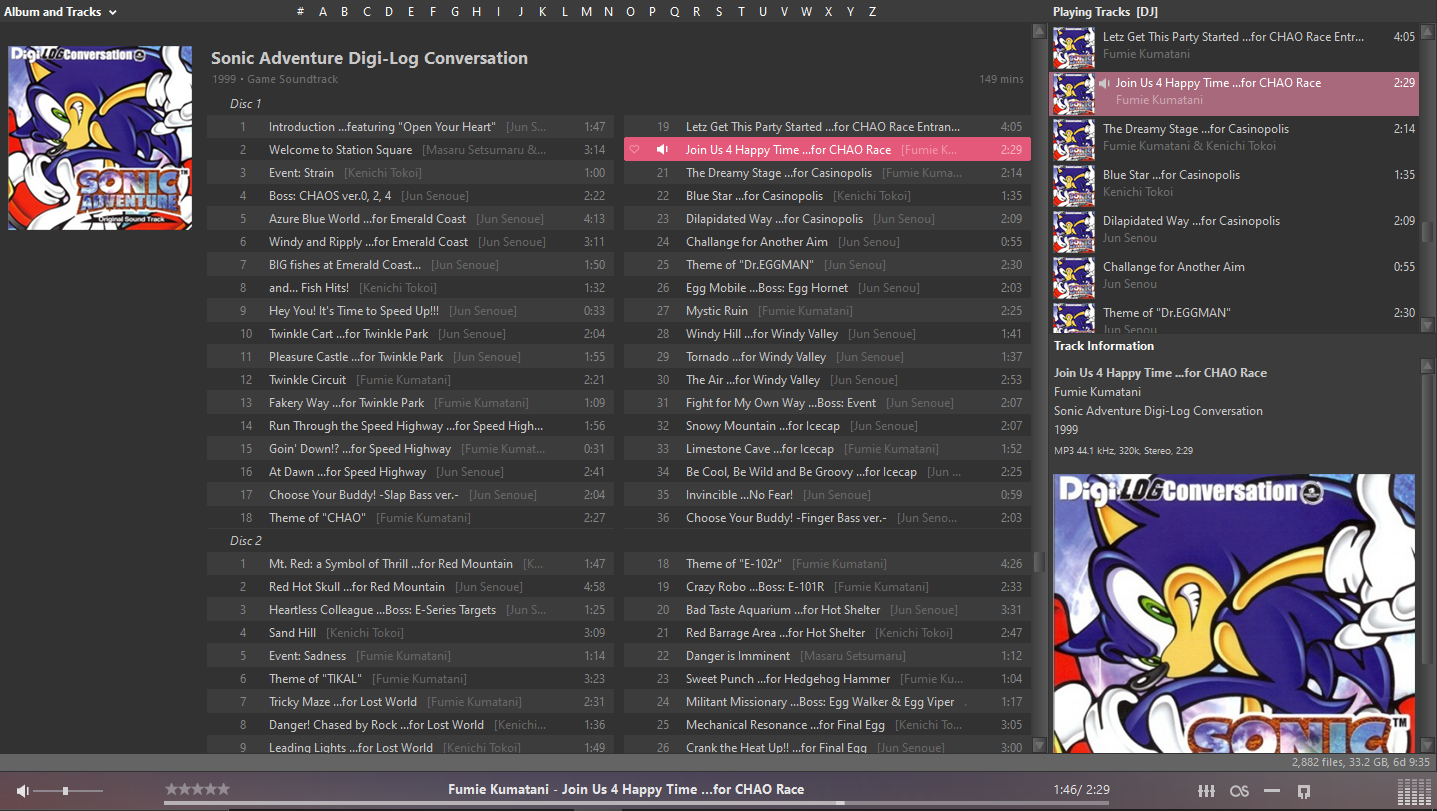Image resolution: width=1437 pixels, height=811 pixels.
Task: Click the now-playing title in player bar
Action: [626, 789]
